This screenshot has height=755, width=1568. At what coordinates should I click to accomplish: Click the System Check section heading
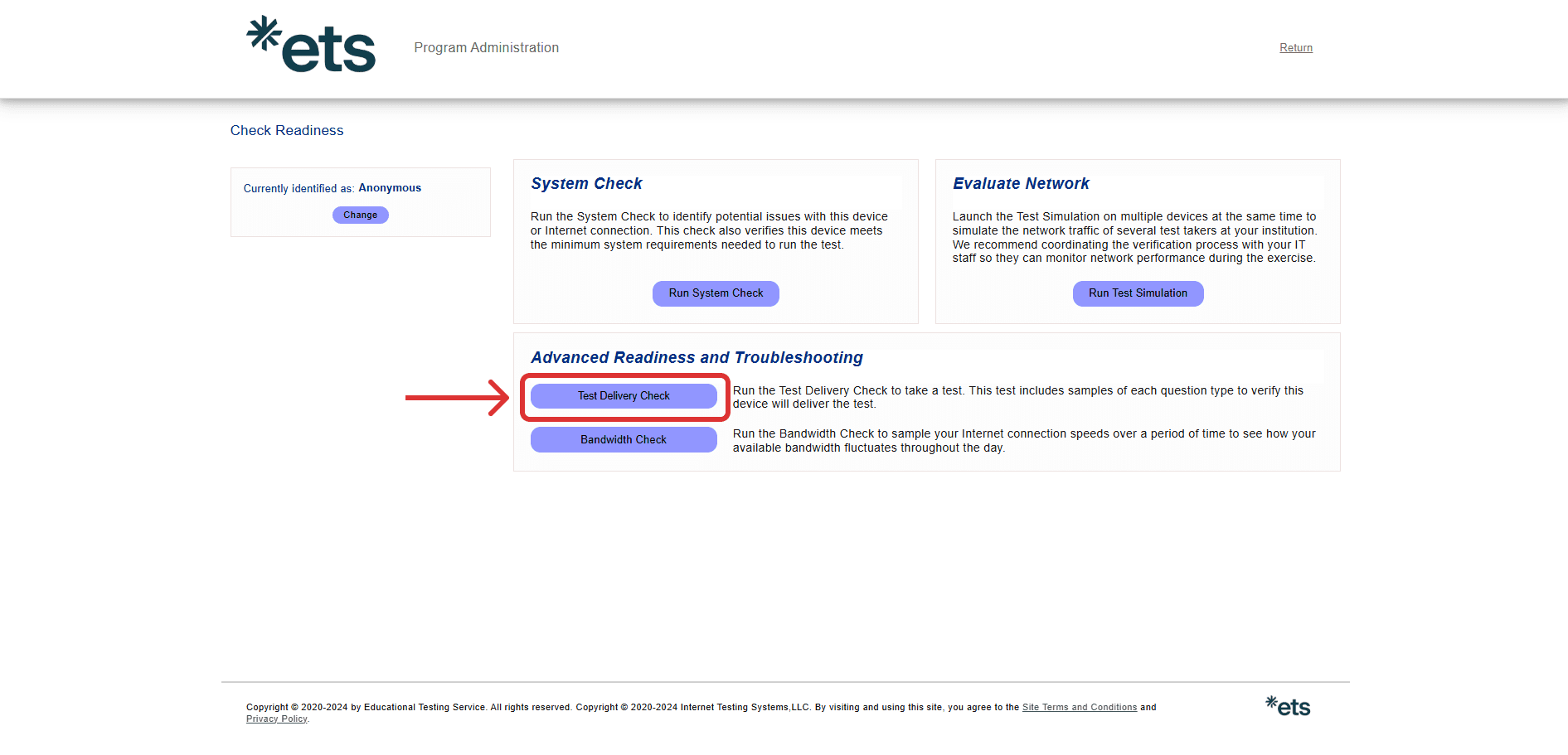586,184
